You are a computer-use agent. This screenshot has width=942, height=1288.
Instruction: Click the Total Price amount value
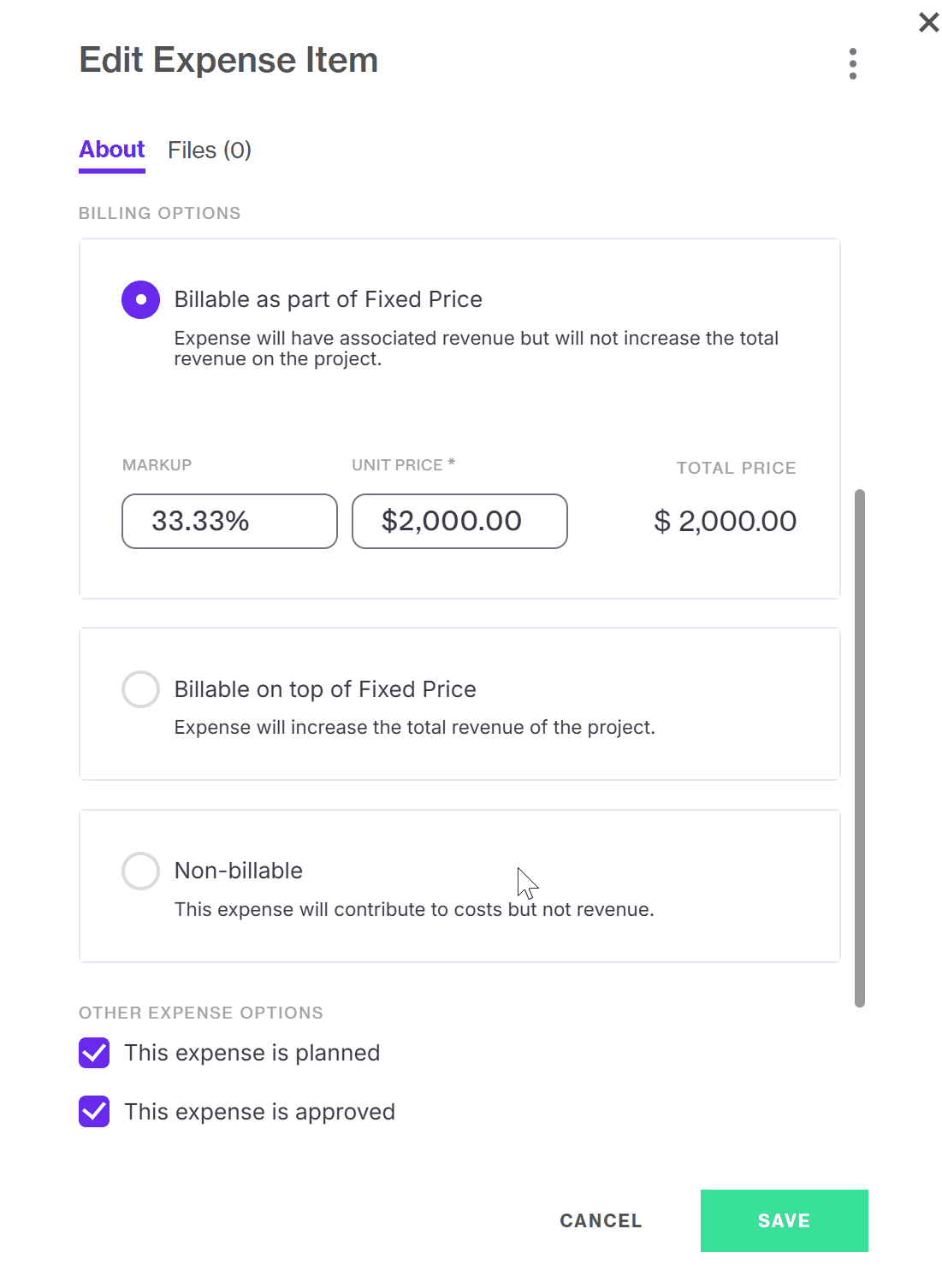click(x=725, y=521)
